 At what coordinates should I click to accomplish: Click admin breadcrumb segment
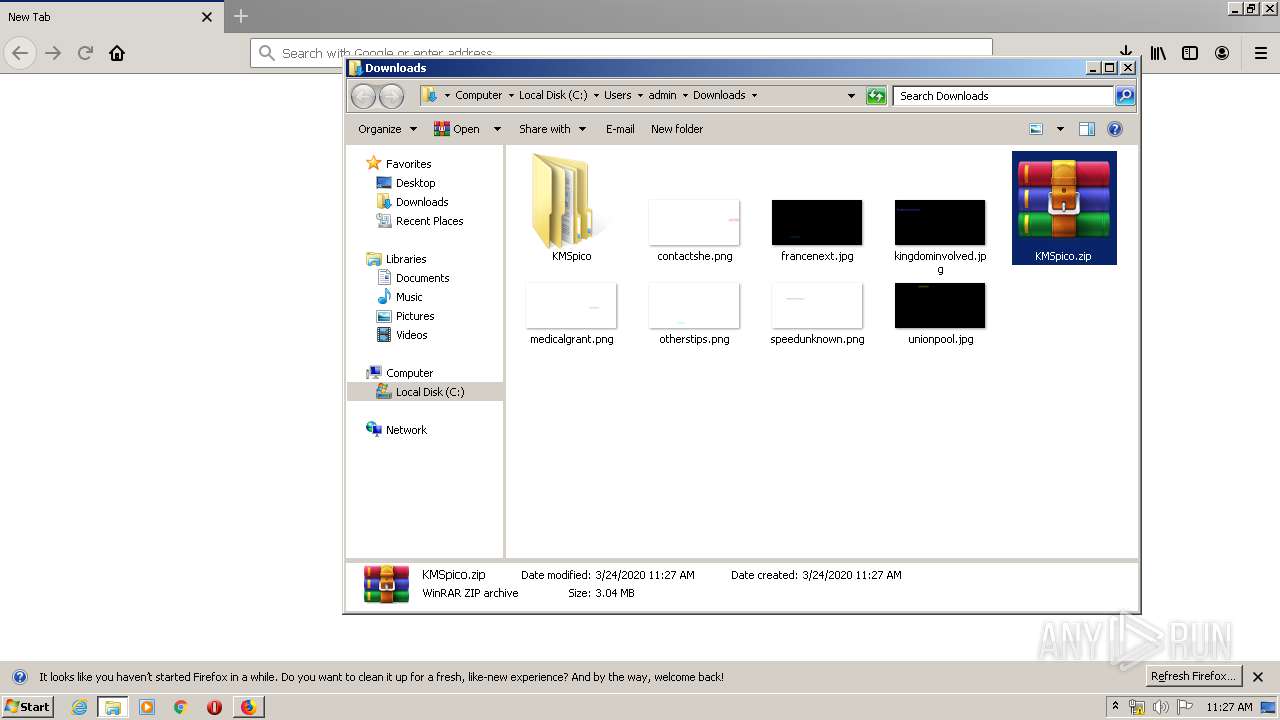(x=662, y=96)
